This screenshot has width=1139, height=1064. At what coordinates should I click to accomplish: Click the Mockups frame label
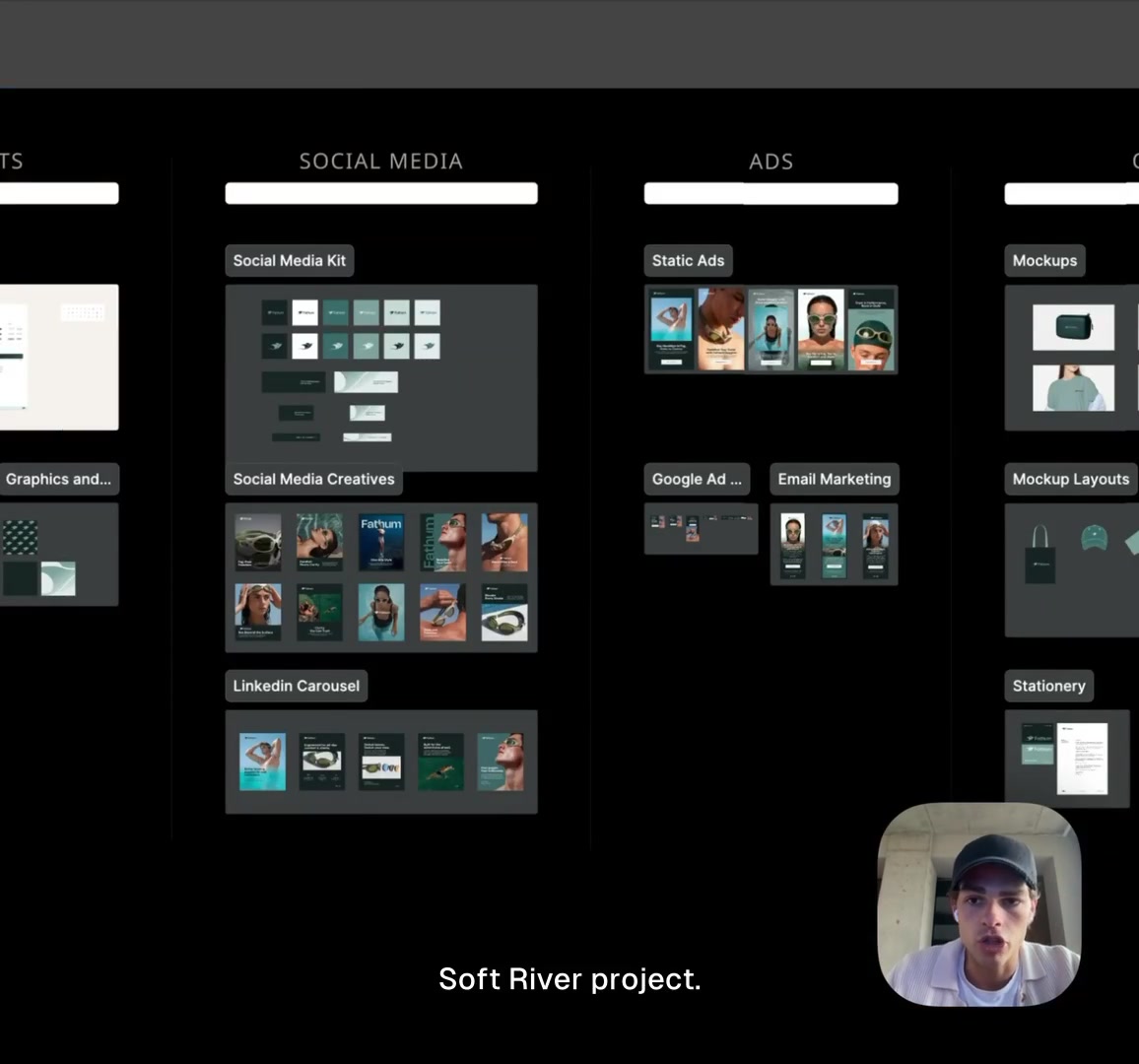pos(1044,261)
